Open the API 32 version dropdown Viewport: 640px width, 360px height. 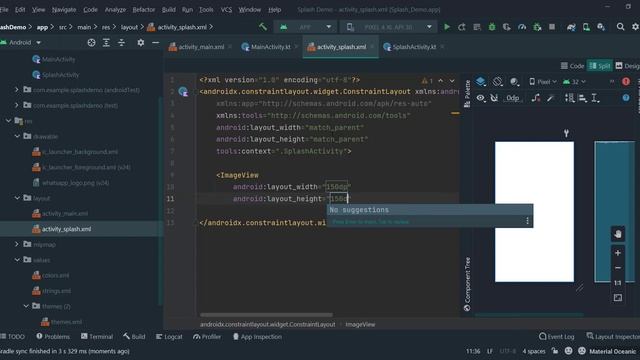click(574, 82)
